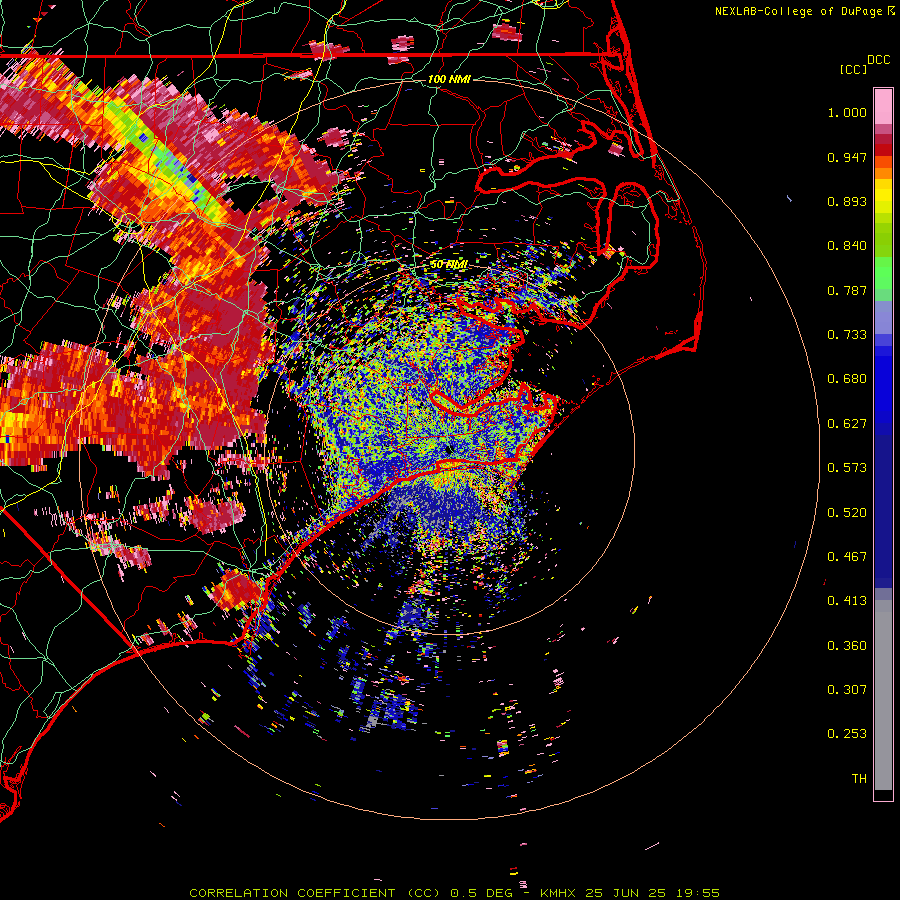Click the 0.627 scale label
This screenshot has height=900, width=900.
847,424
